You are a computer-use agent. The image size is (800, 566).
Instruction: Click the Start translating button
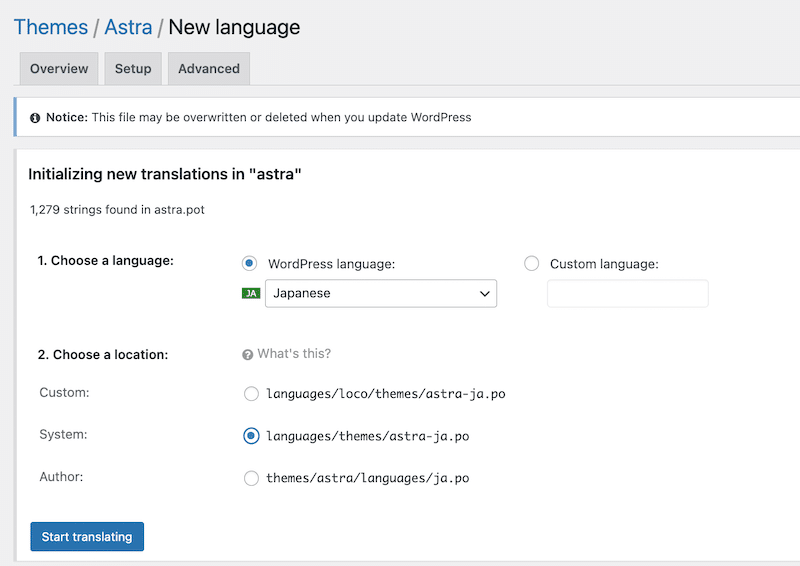(x=87, y=536)
